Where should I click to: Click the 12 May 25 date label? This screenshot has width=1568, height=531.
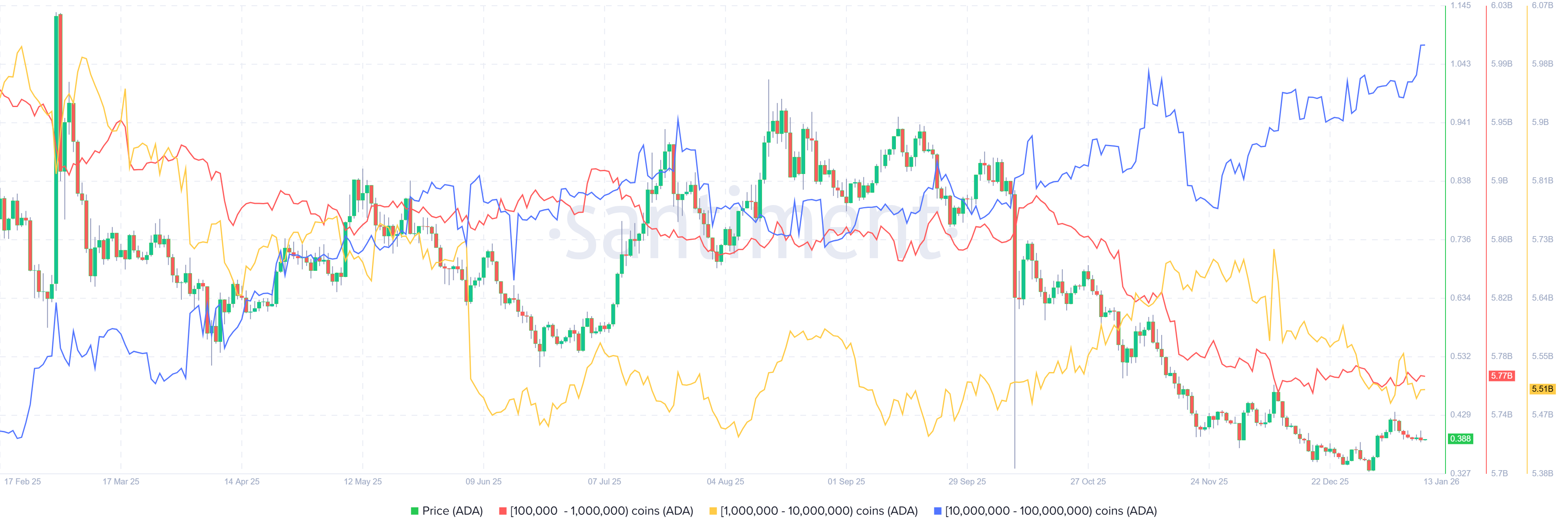[x=363, y=481]
